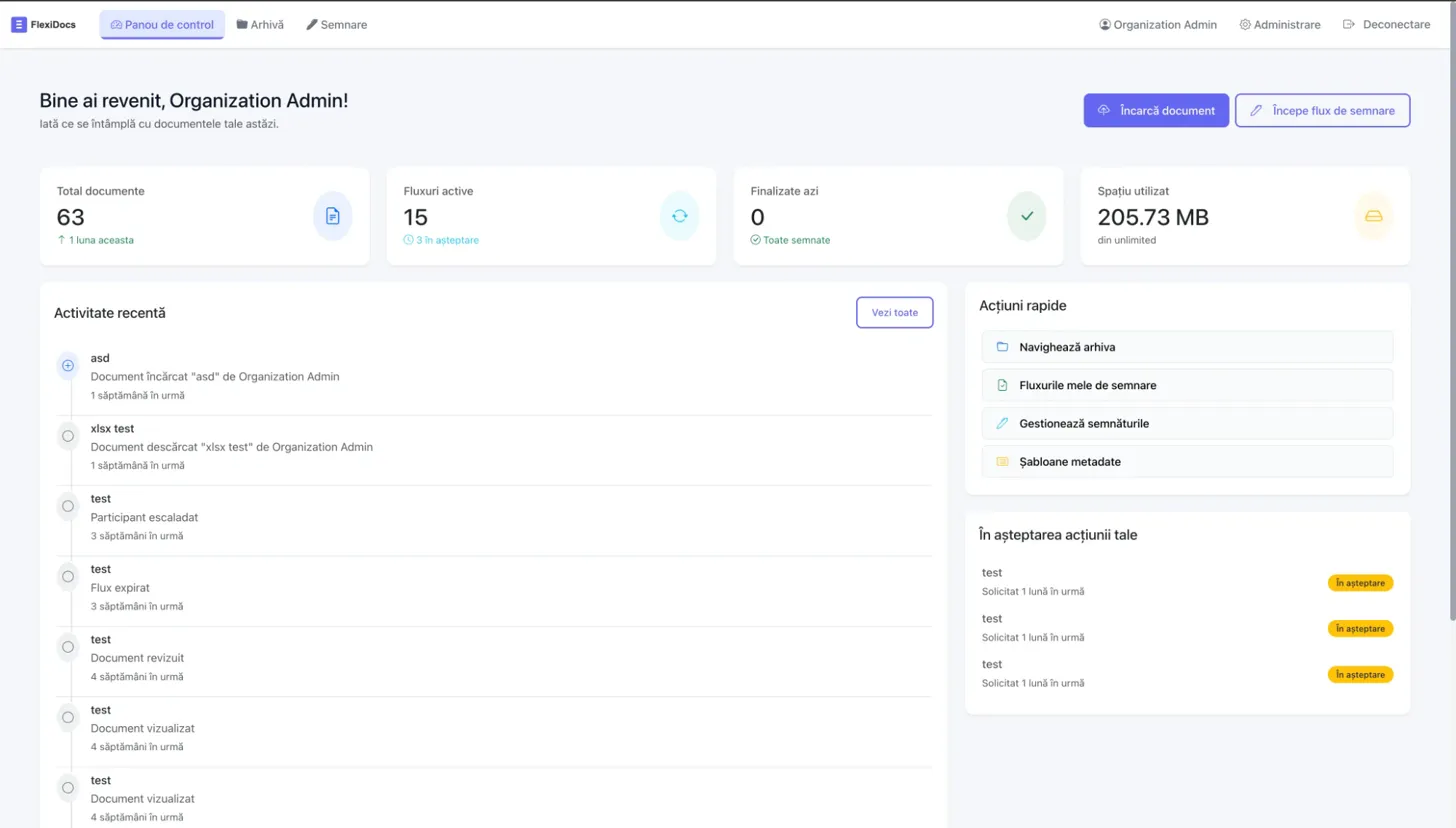
Task: Click the blue document icon on 'Total documente' card
Action: point(332,216)
